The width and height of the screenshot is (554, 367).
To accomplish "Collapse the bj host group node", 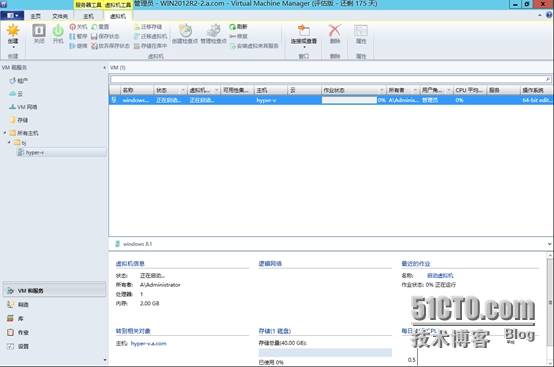I will (x=9, y=143).
